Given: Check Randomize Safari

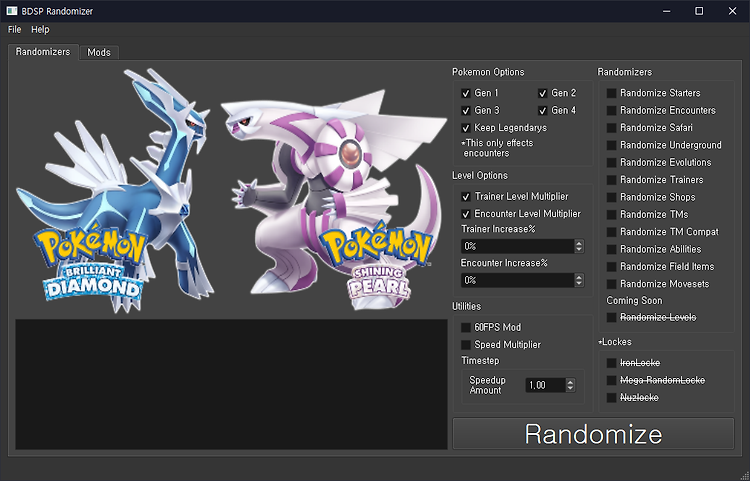Looking at the screenshot, I should point(611,128).
